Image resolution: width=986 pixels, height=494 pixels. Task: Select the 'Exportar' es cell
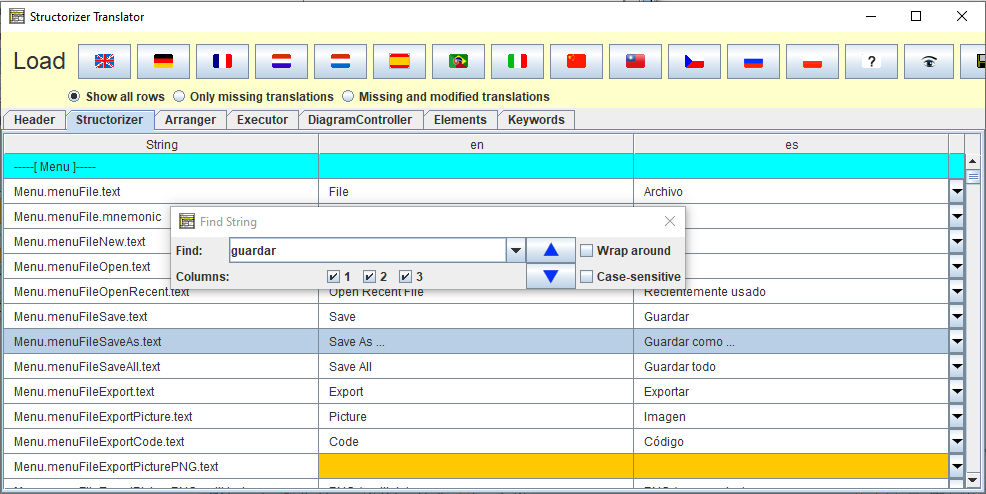click(792, 392)
